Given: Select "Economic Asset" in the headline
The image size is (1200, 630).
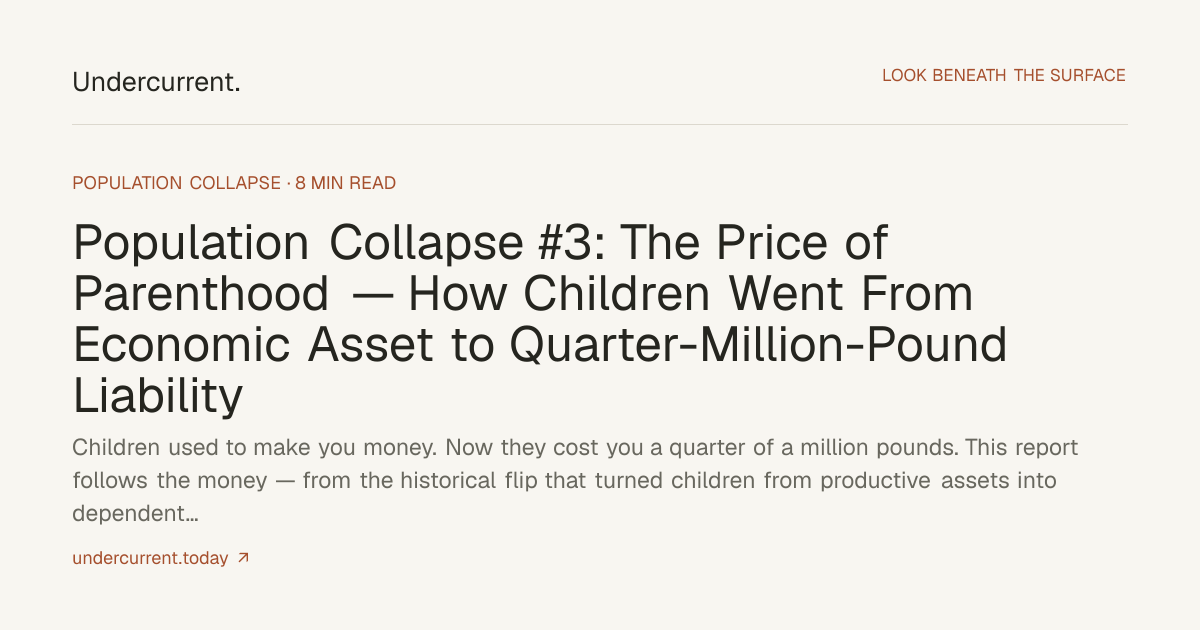Looking at the screenshot, I should tap(253, 345).
